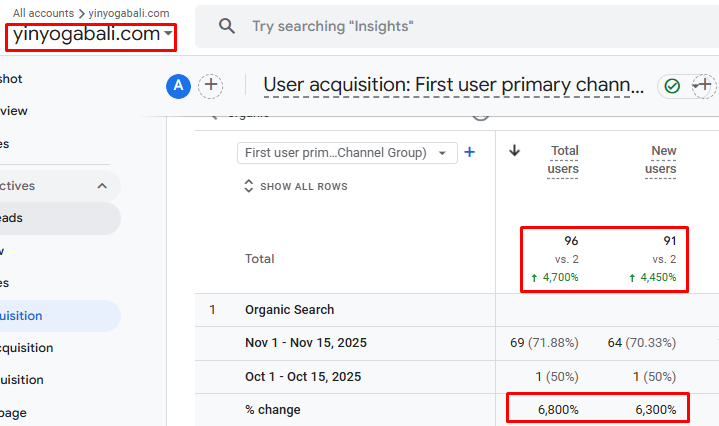Click the total users value 96
719x426 pixels.
571,241
